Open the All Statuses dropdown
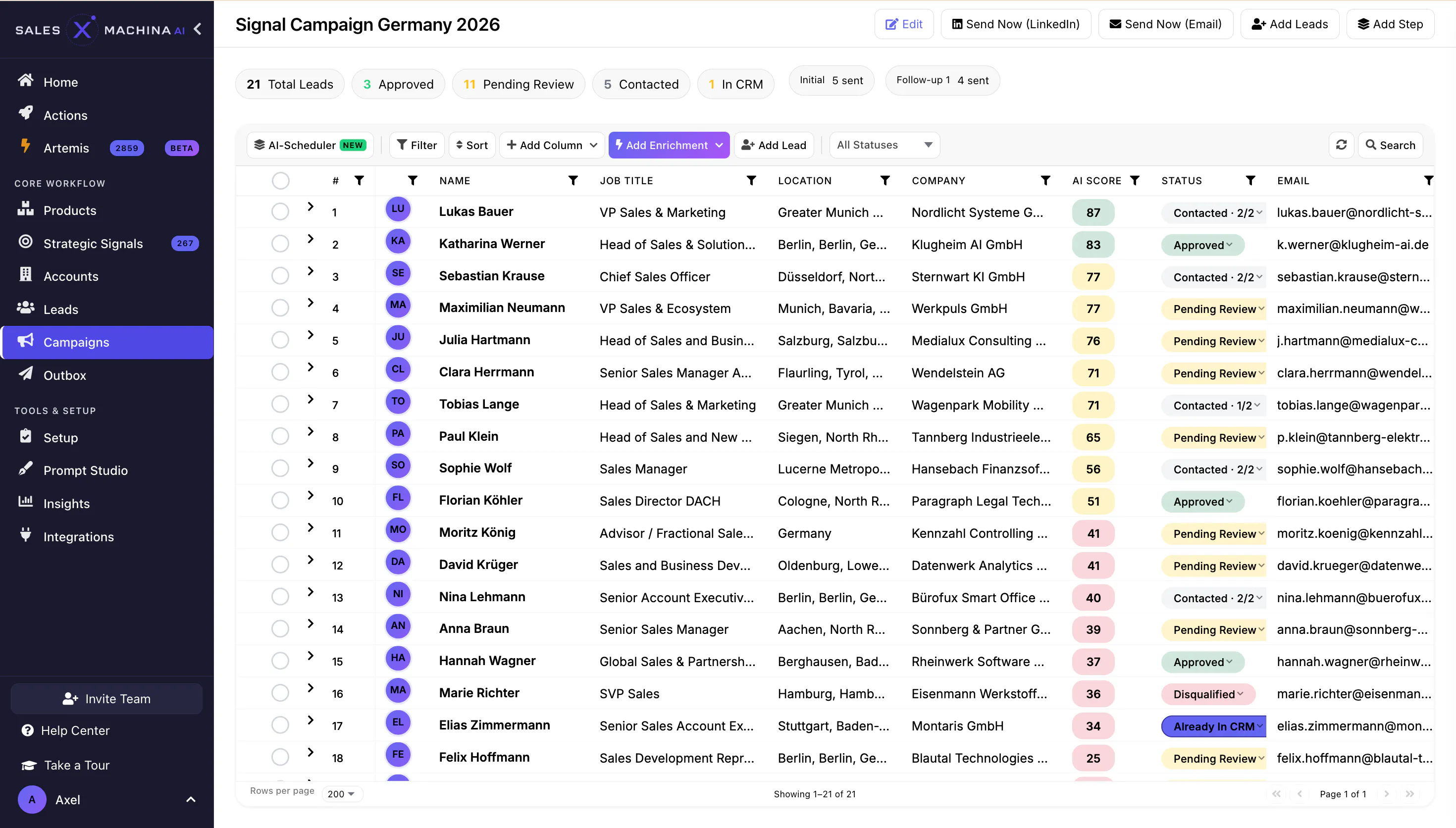This screenshot has height=828, width=1456. pyautogui.click(x=884, y=145)
